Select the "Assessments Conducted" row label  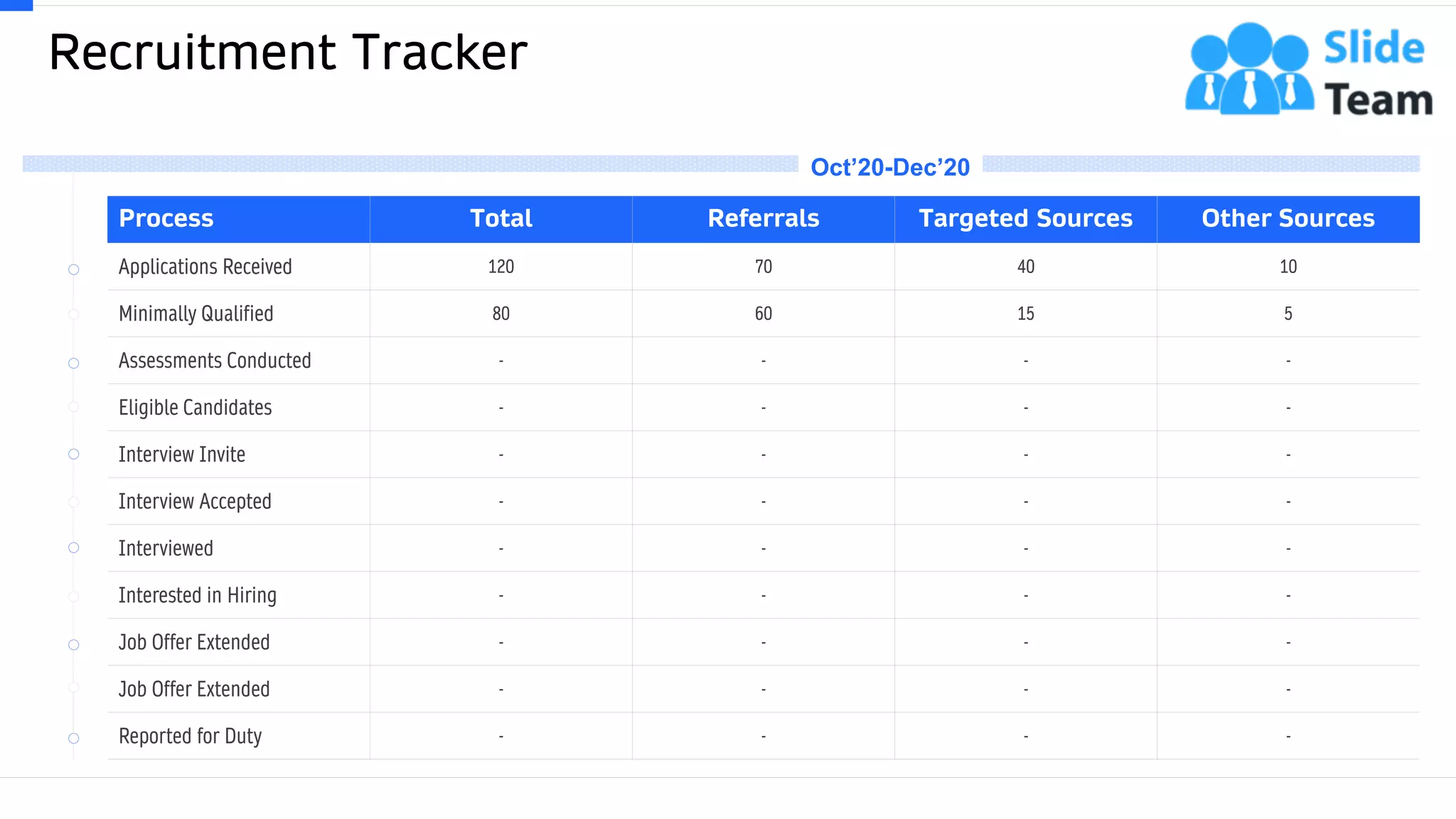pyautogui.click(x=215, y=360)
